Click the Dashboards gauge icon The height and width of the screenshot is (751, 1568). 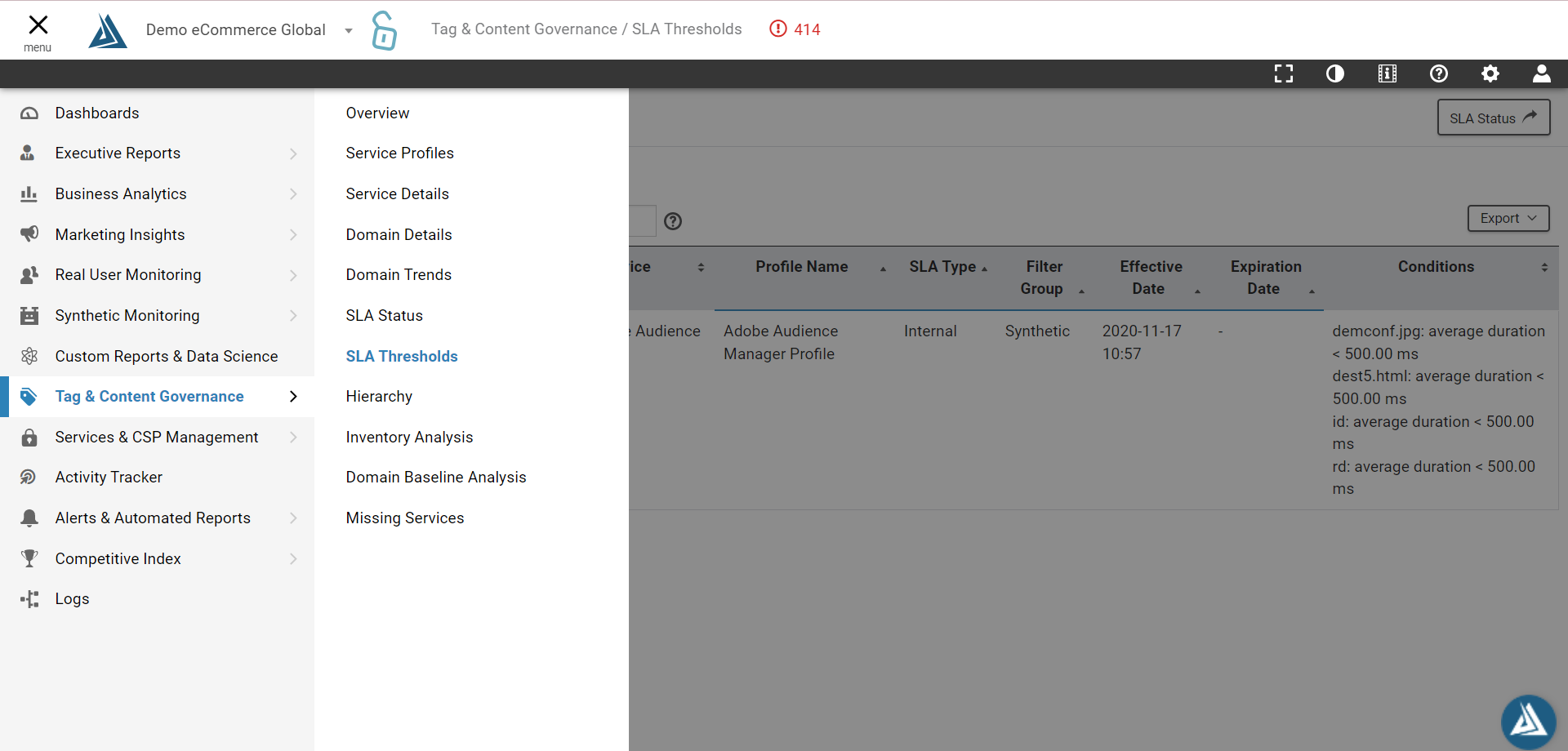tap(29, 113)
